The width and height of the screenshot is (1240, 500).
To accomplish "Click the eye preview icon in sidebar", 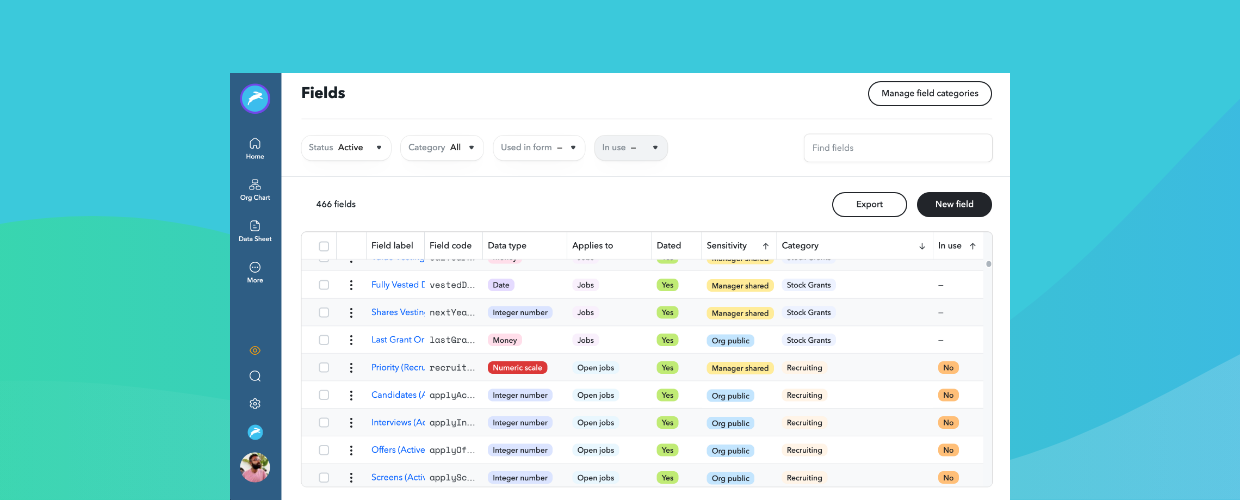I will click(x=255, y=350).
